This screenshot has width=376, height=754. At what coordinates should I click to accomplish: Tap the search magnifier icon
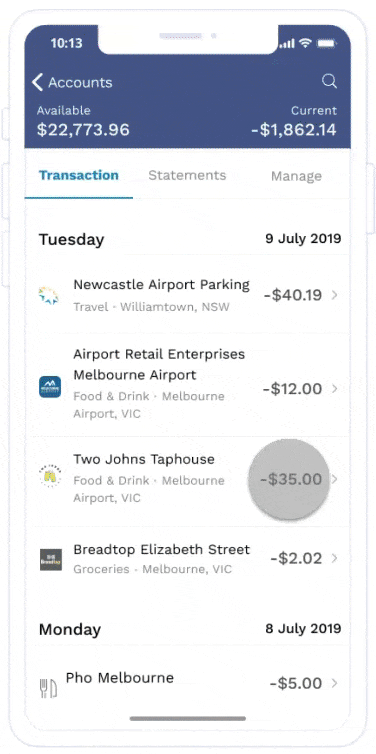(x=329, y=81)
